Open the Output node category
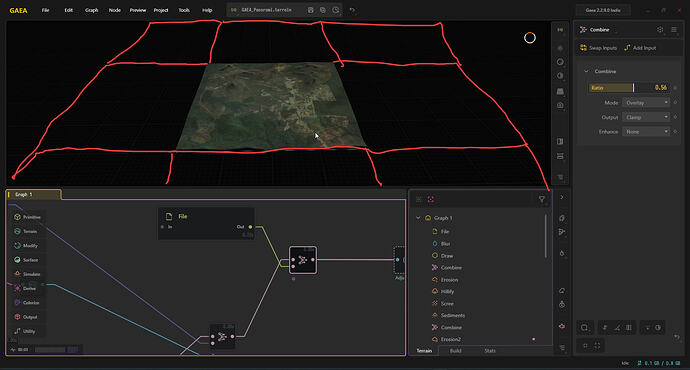Image resolution: width=690 pixels, height=370 pixels. tap(26, 317)
